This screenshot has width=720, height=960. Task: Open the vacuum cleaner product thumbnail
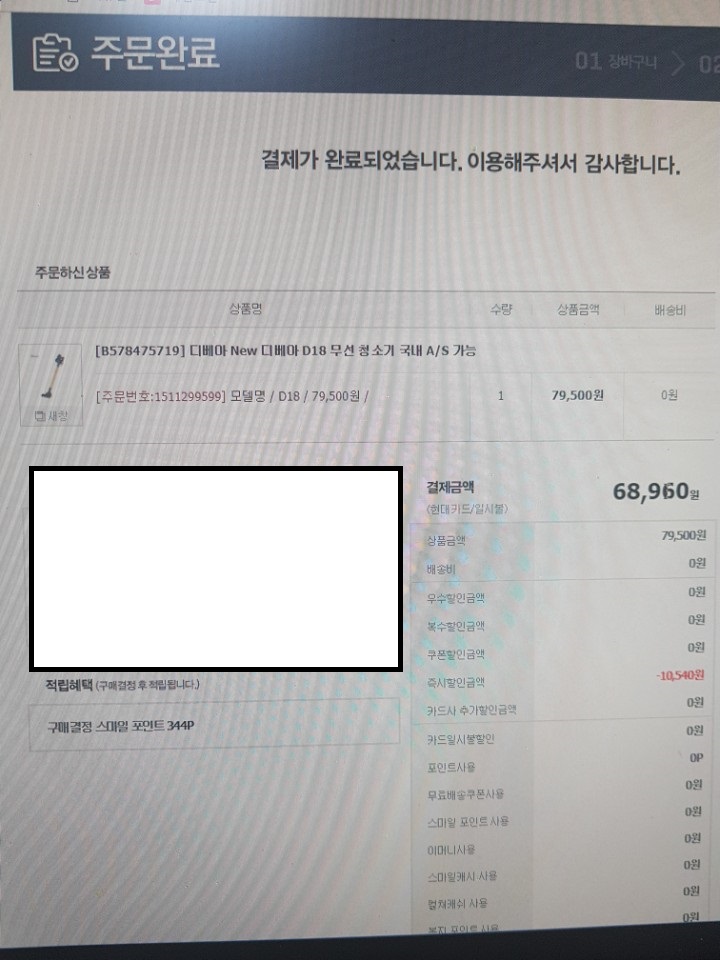tap(51, 377)
